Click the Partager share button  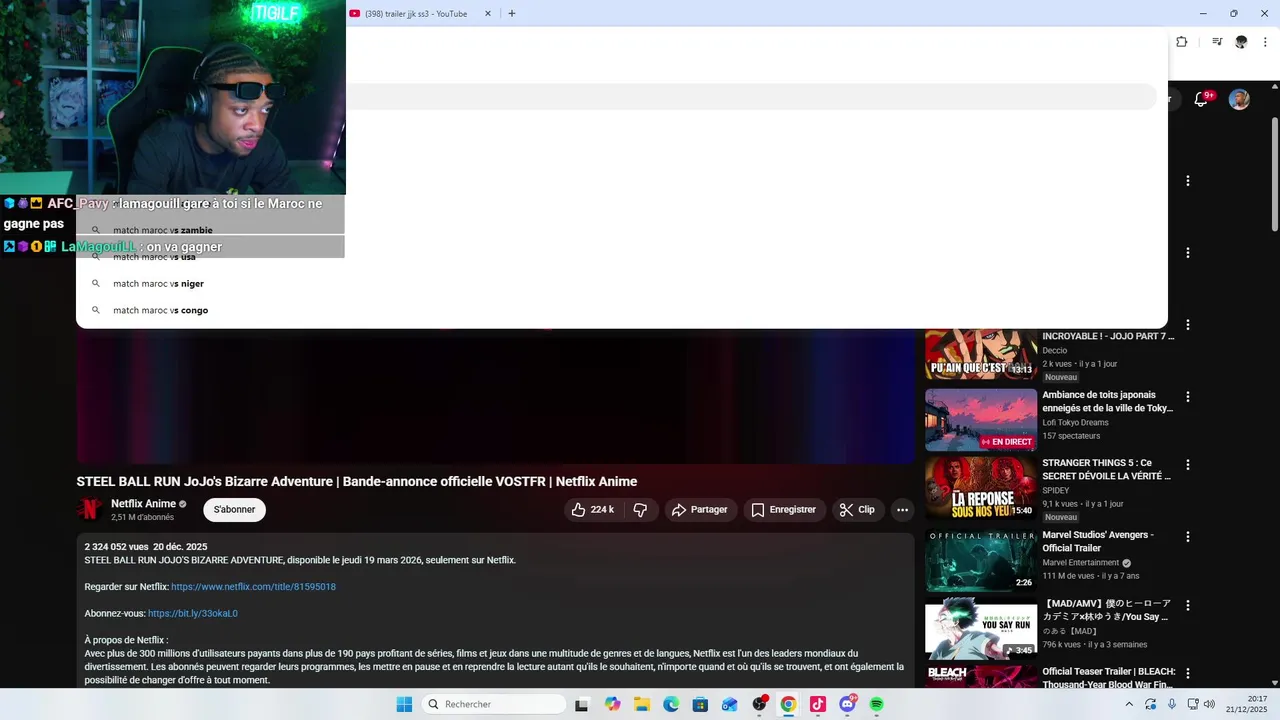point(700,510)
